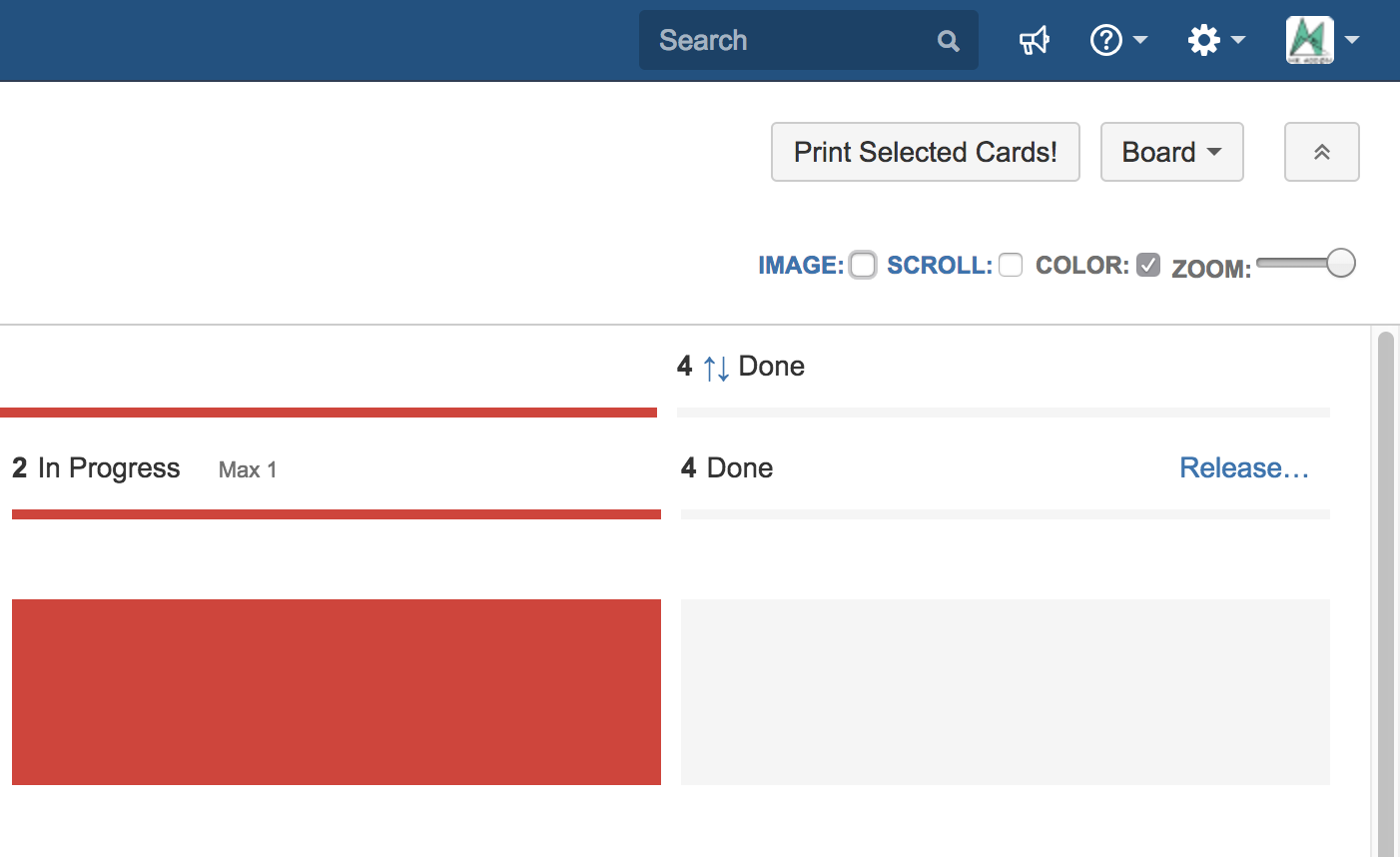The image size is (1400, 857).
Task: Select the red In Progress card
Action: coord(337,691)
